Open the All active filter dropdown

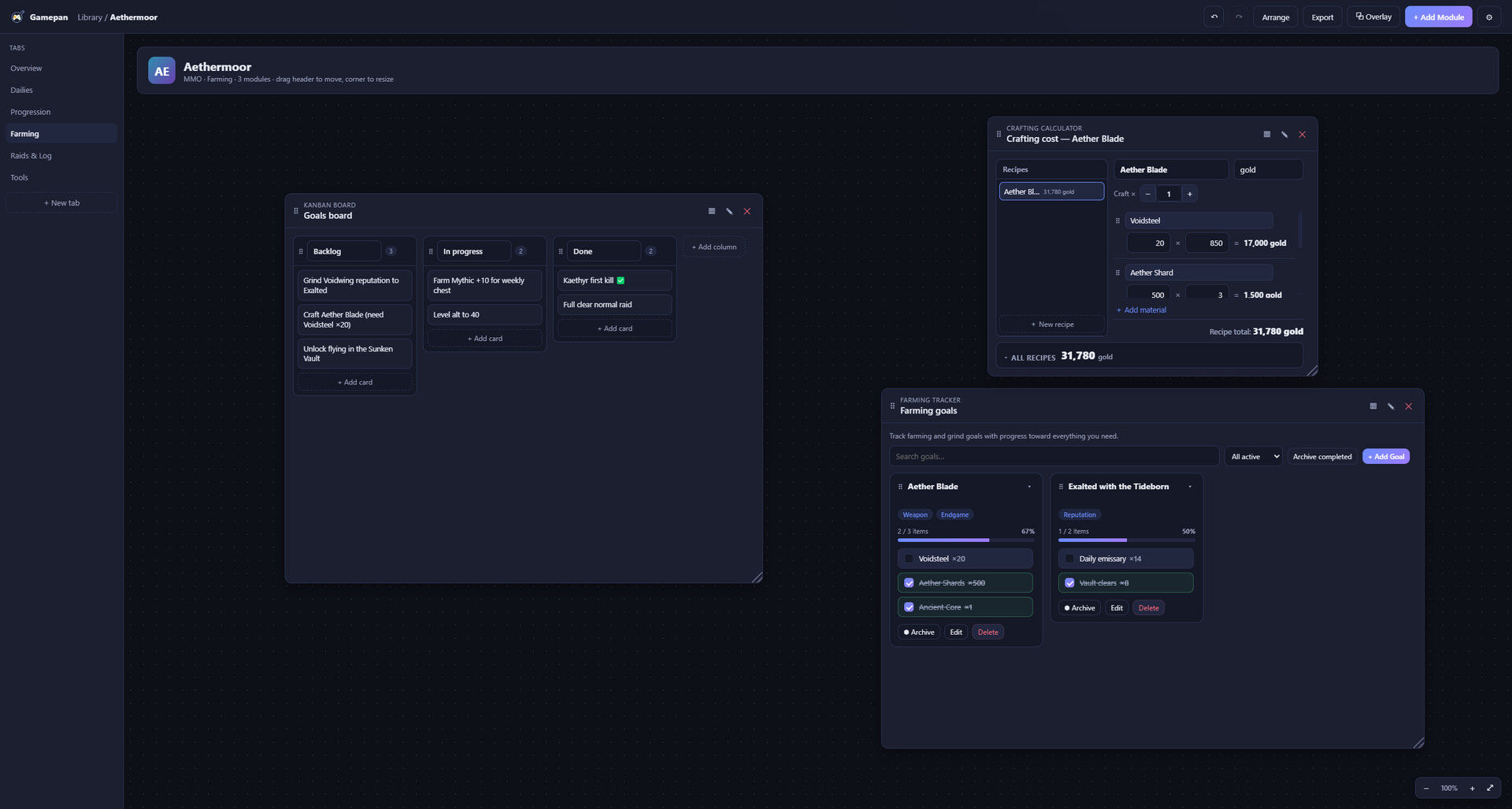point(1253,457)
